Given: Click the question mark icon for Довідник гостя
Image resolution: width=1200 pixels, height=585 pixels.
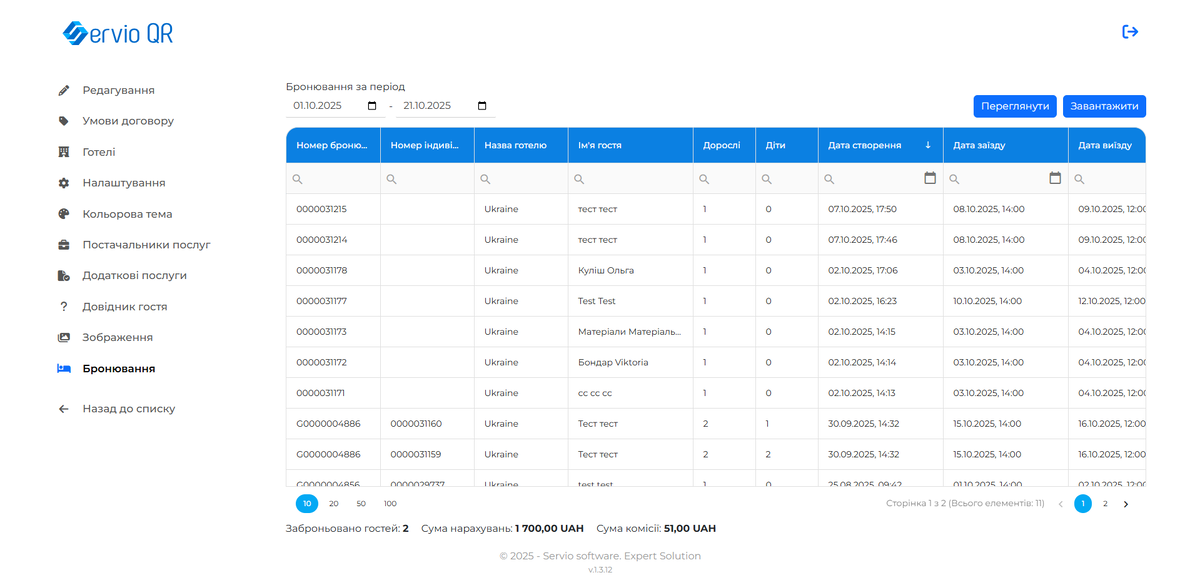Looking at the screenshot, I should [64, 307].
